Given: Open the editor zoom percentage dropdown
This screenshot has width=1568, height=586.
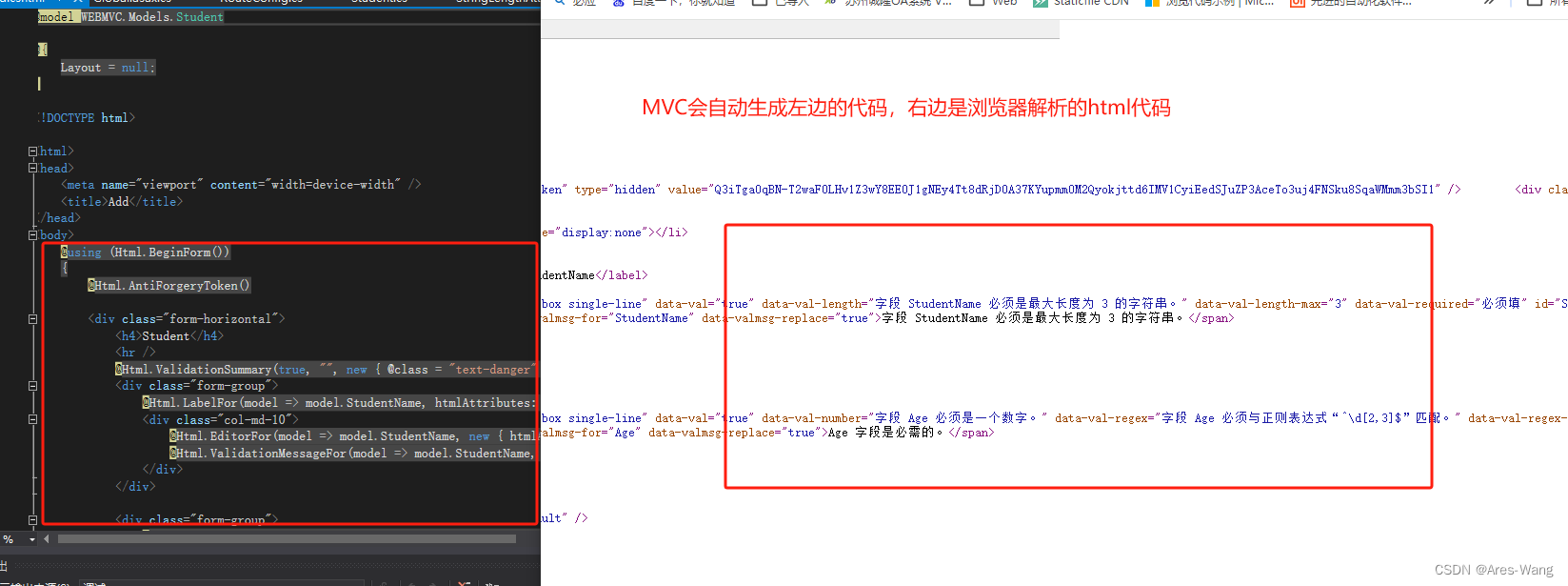Looking at the screenshot, I should [x=31, y=539].
